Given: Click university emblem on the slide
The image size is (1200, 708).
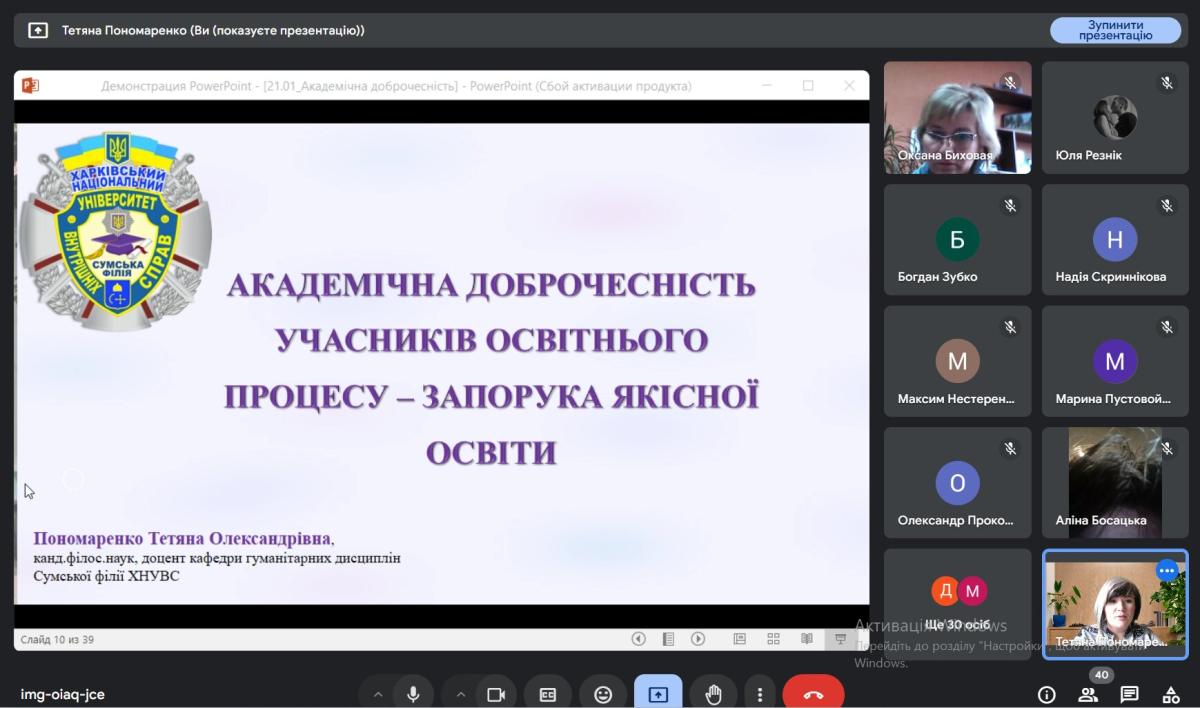Looking at the screenshot, I should [x=117, y=233].
